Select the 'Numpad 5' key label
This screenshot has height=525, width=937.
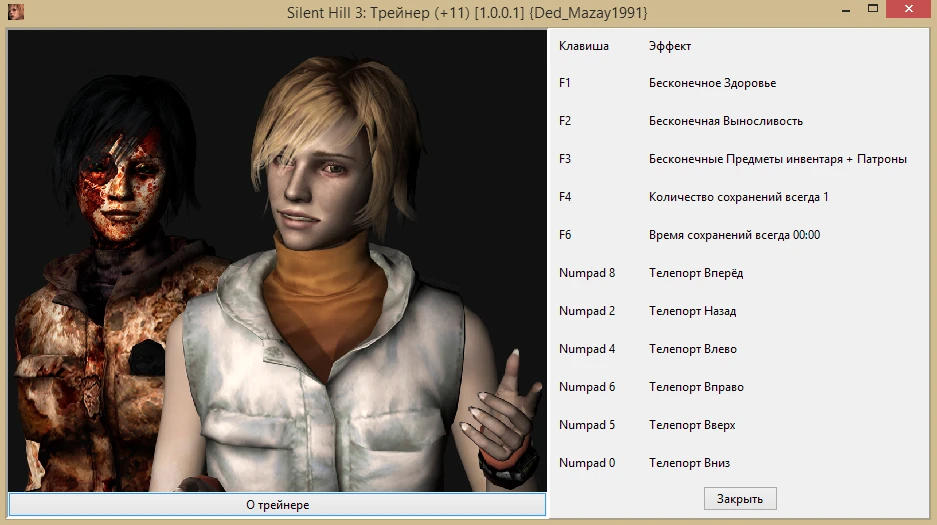(587, 425)
